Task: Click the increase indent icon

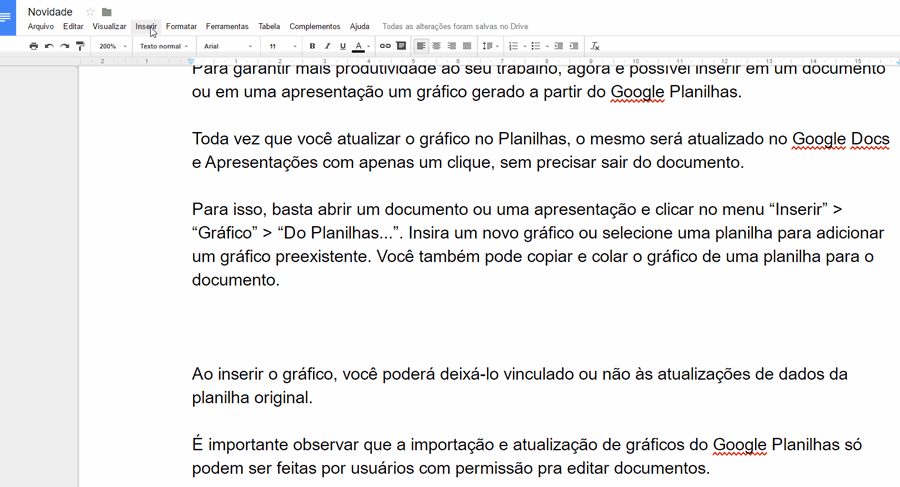Action: pyautogui.click(x=574, y=46)
